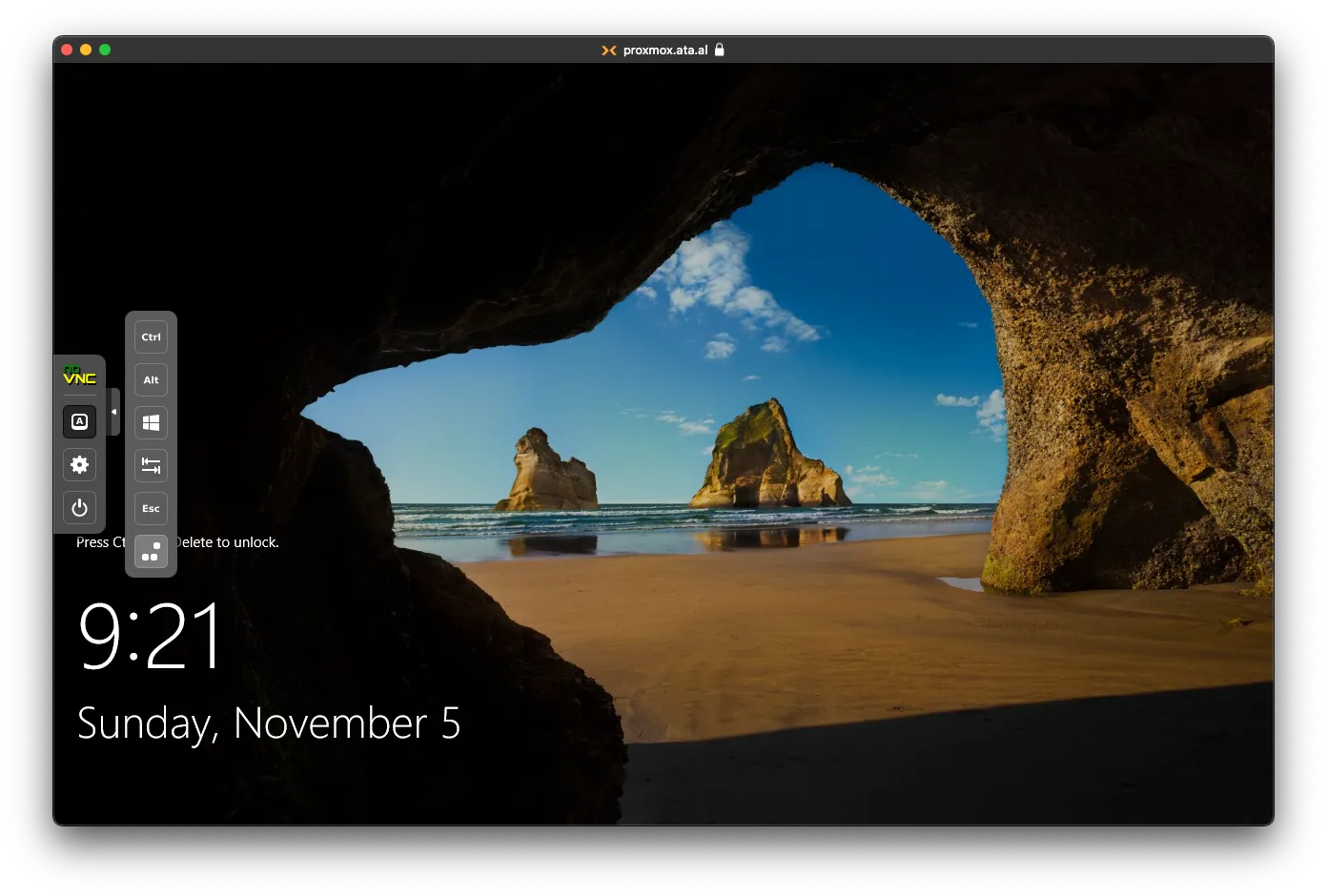Toggle the Ctrl key in noVNC
The image size is (1327, 896).
[x=151, y=336]
